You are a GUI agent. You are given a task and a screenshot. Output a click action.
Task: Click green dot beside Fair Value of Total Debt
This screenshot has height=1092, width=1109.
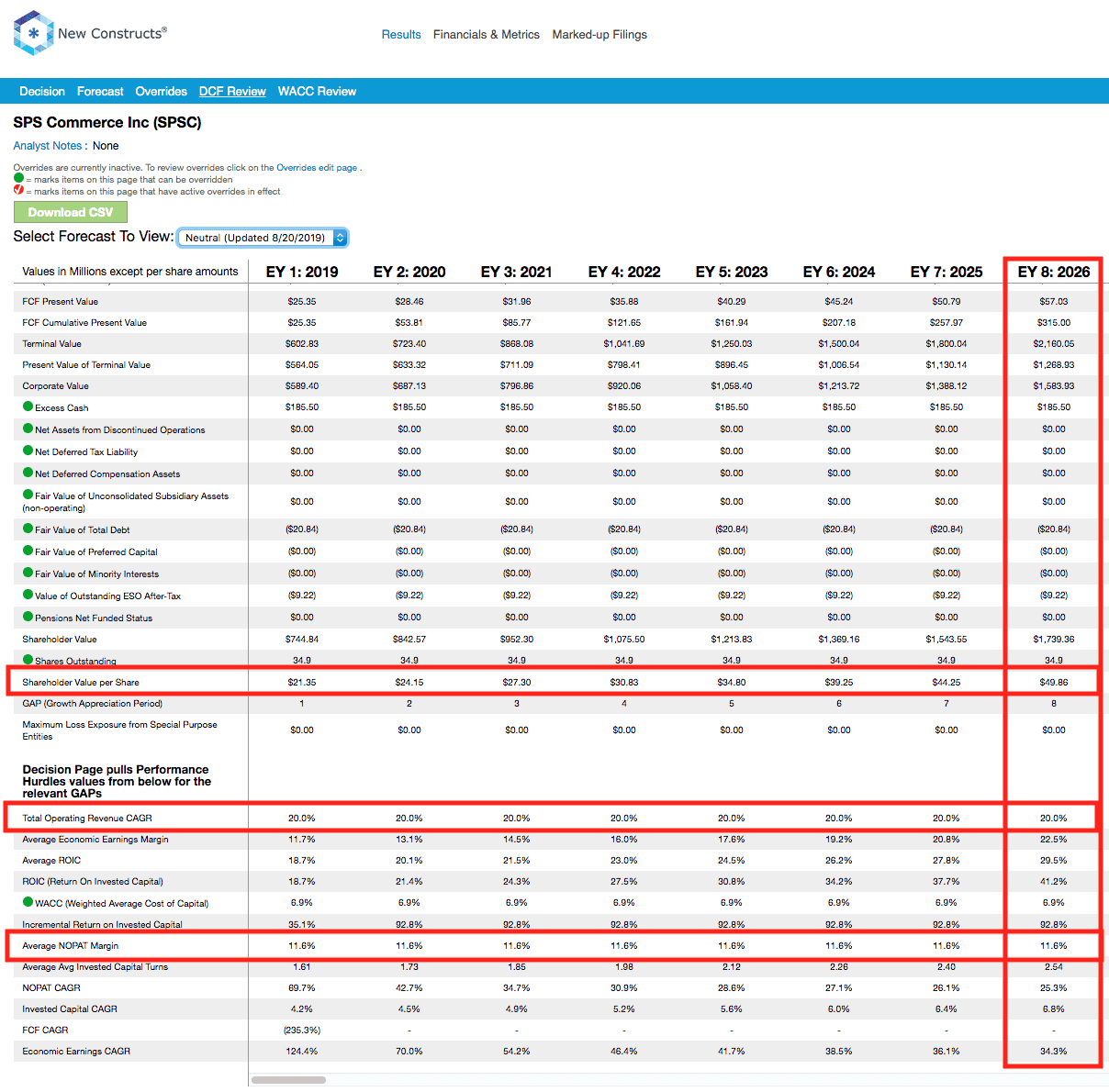point(28,529)
